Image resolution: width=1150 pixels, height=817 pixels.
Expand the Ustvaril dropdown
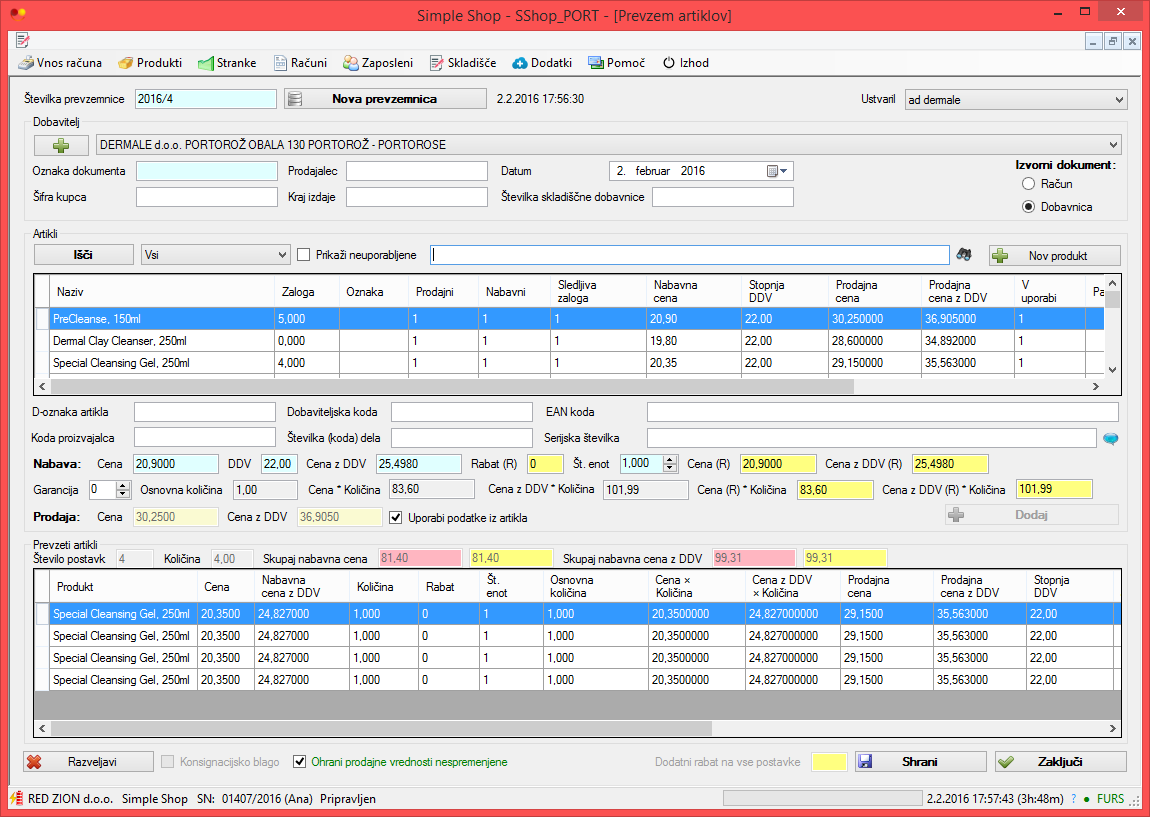click(1118, 100)
